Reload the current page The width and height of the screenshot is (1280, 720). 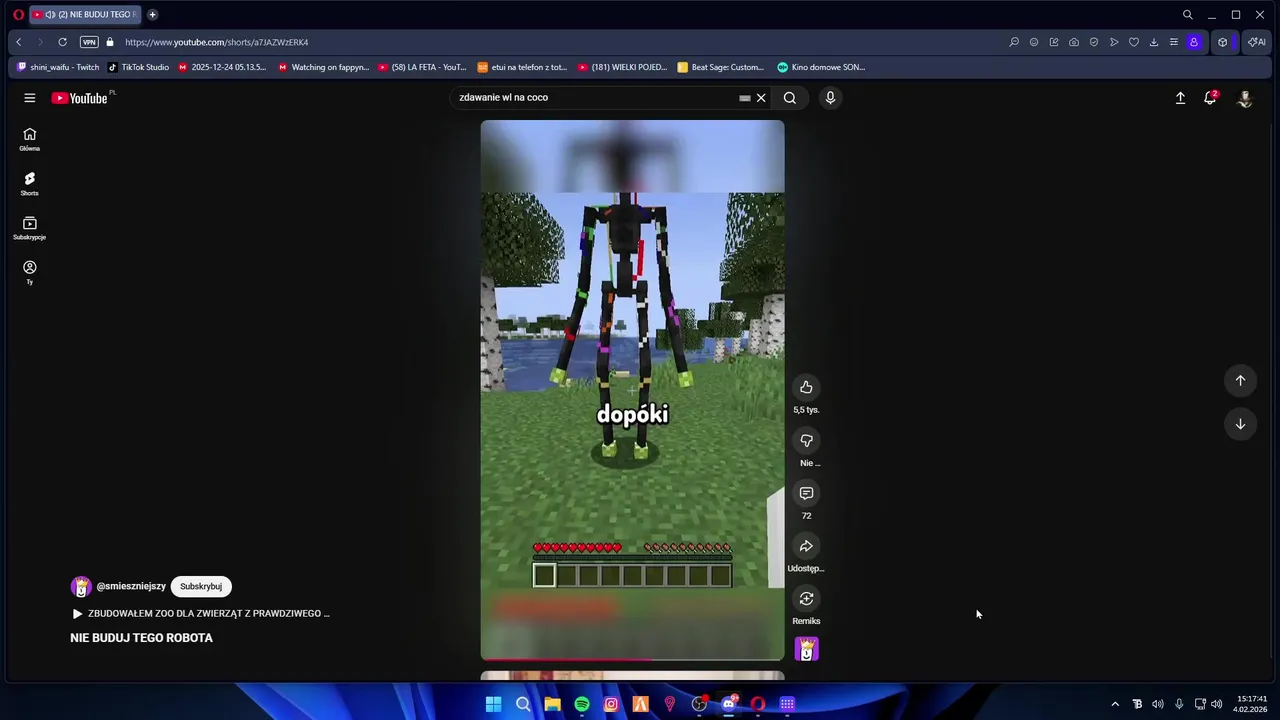pyautogui.click(x=63, y=42)
